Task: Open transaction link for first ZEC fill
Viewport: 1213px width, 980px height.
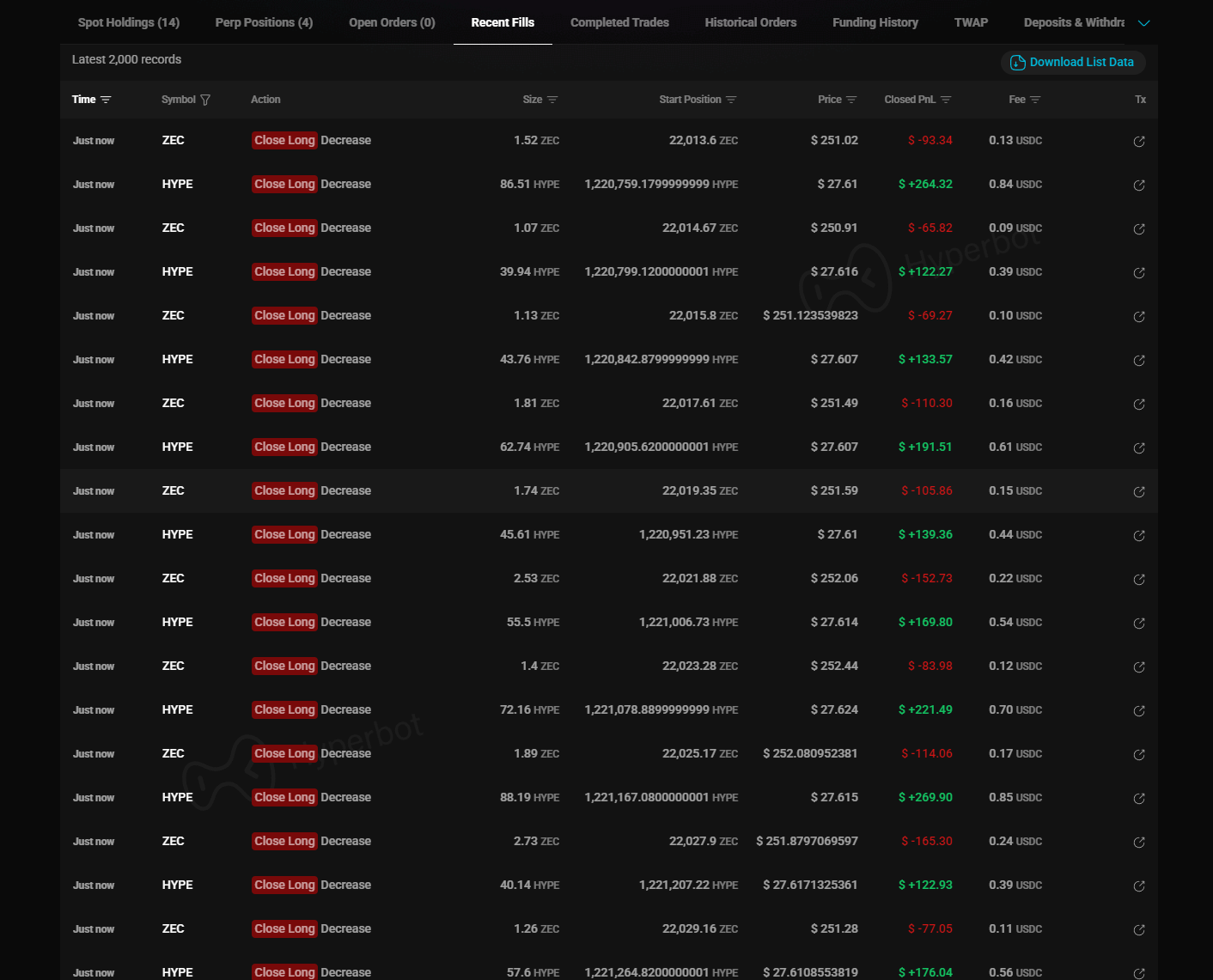Action: [1139, 141]
